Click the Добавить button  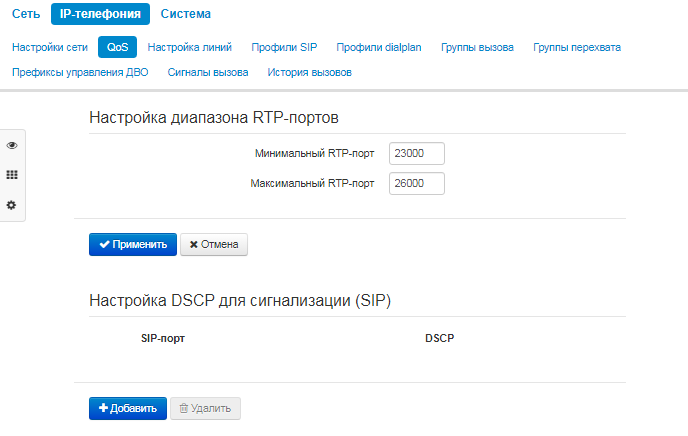pyautogui.click(x=128, y=408)
